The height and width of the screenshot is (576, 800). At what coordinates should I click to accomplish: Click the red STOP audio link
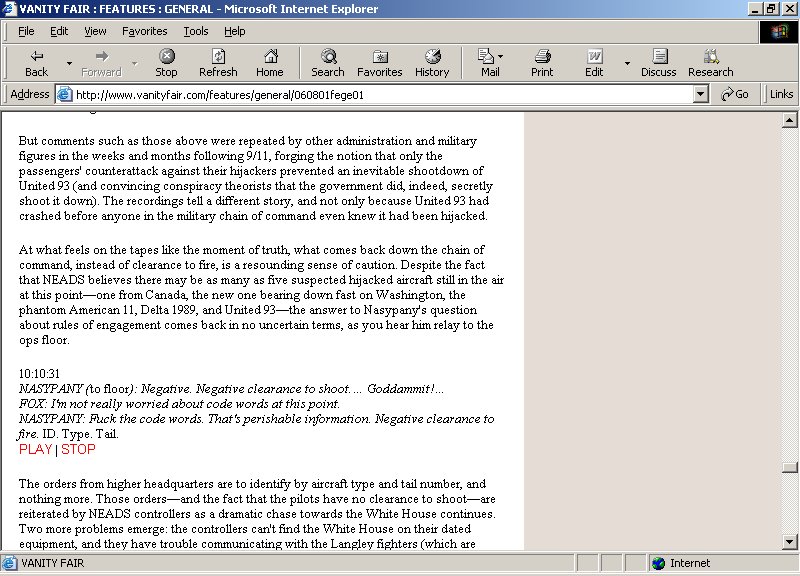tap(78, 449)
